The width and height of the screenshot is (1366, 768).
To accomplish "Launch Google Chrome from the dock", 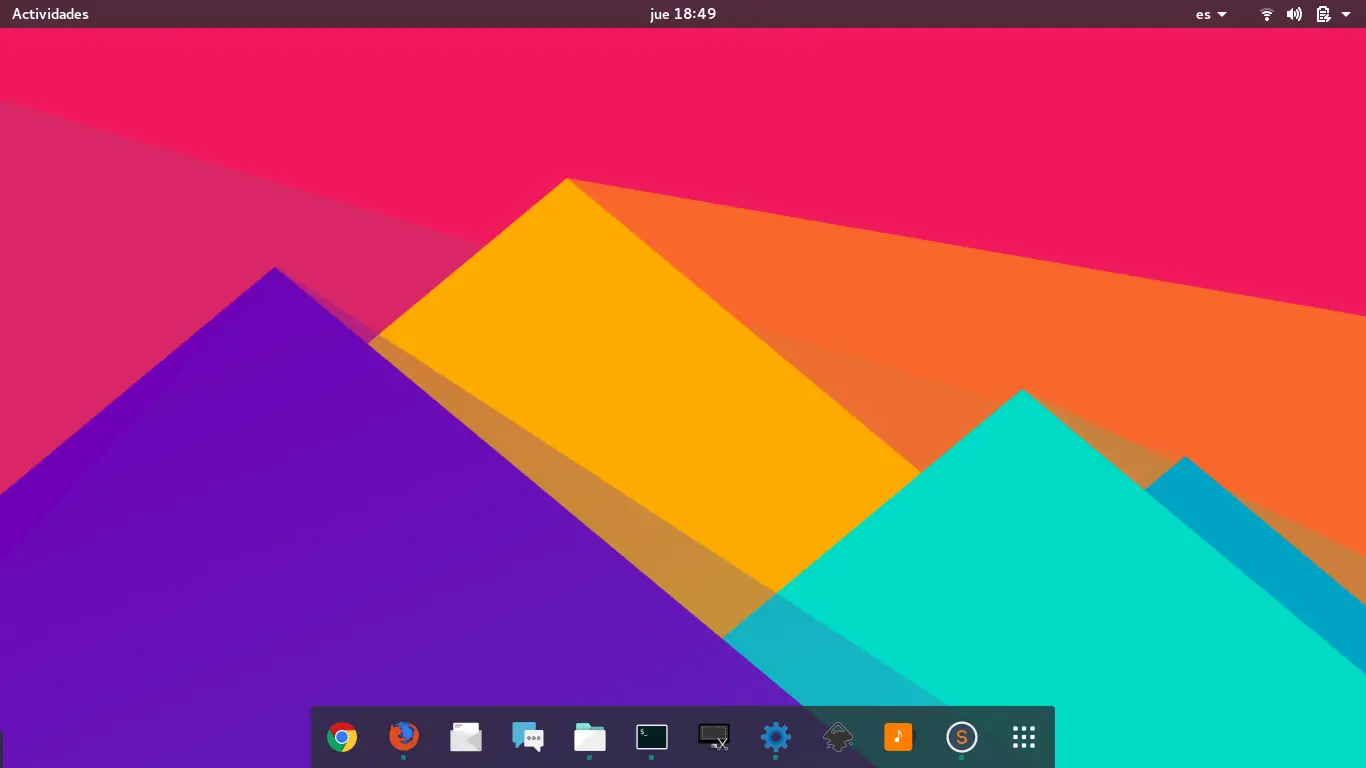I will tap(342, 738).
